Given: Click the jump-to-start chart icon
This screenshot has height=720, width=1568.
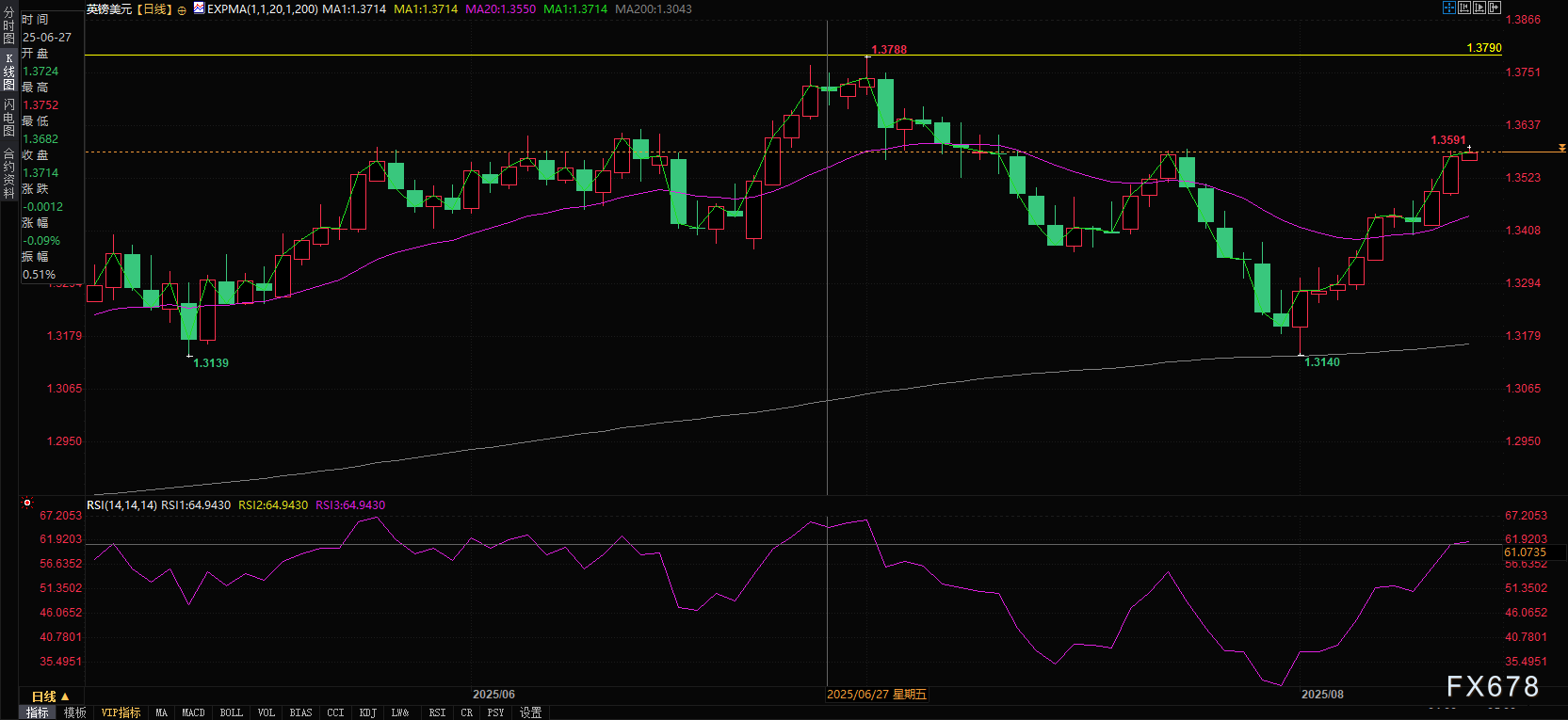Looking at the screenshot, I should tap(1463, 8).
